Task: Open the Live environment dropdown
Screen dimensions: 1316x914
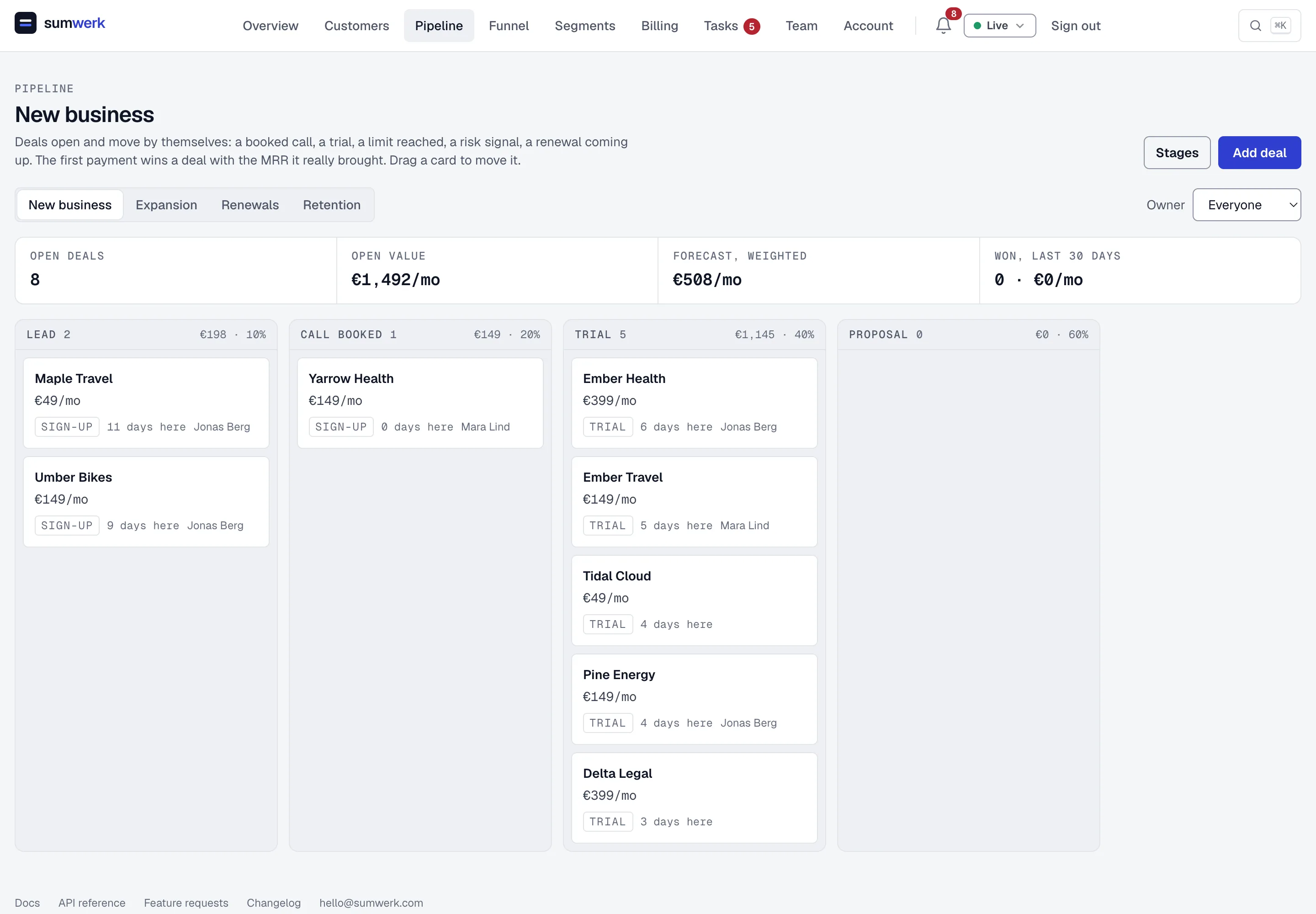Action: pyautogui.click(x=999, y=26)
